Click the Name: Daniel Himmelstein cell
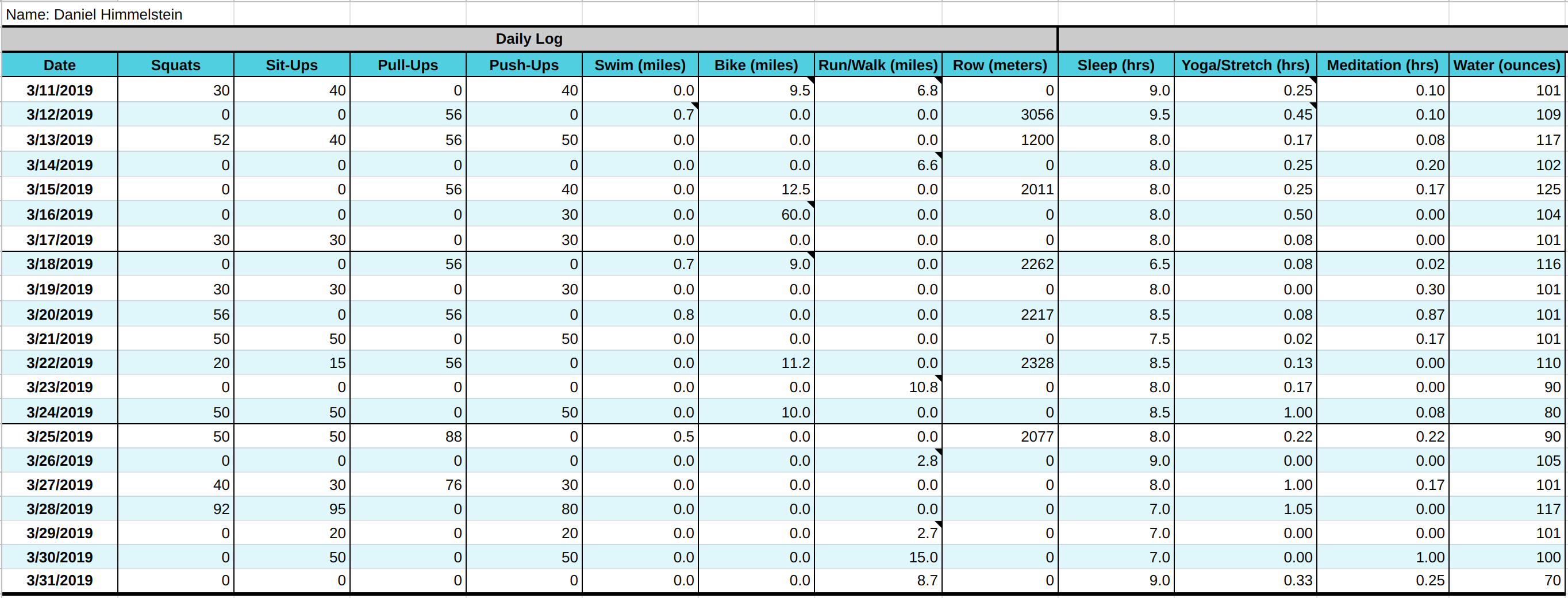The width and height of the screenshot is (1568, 598). 94,14
